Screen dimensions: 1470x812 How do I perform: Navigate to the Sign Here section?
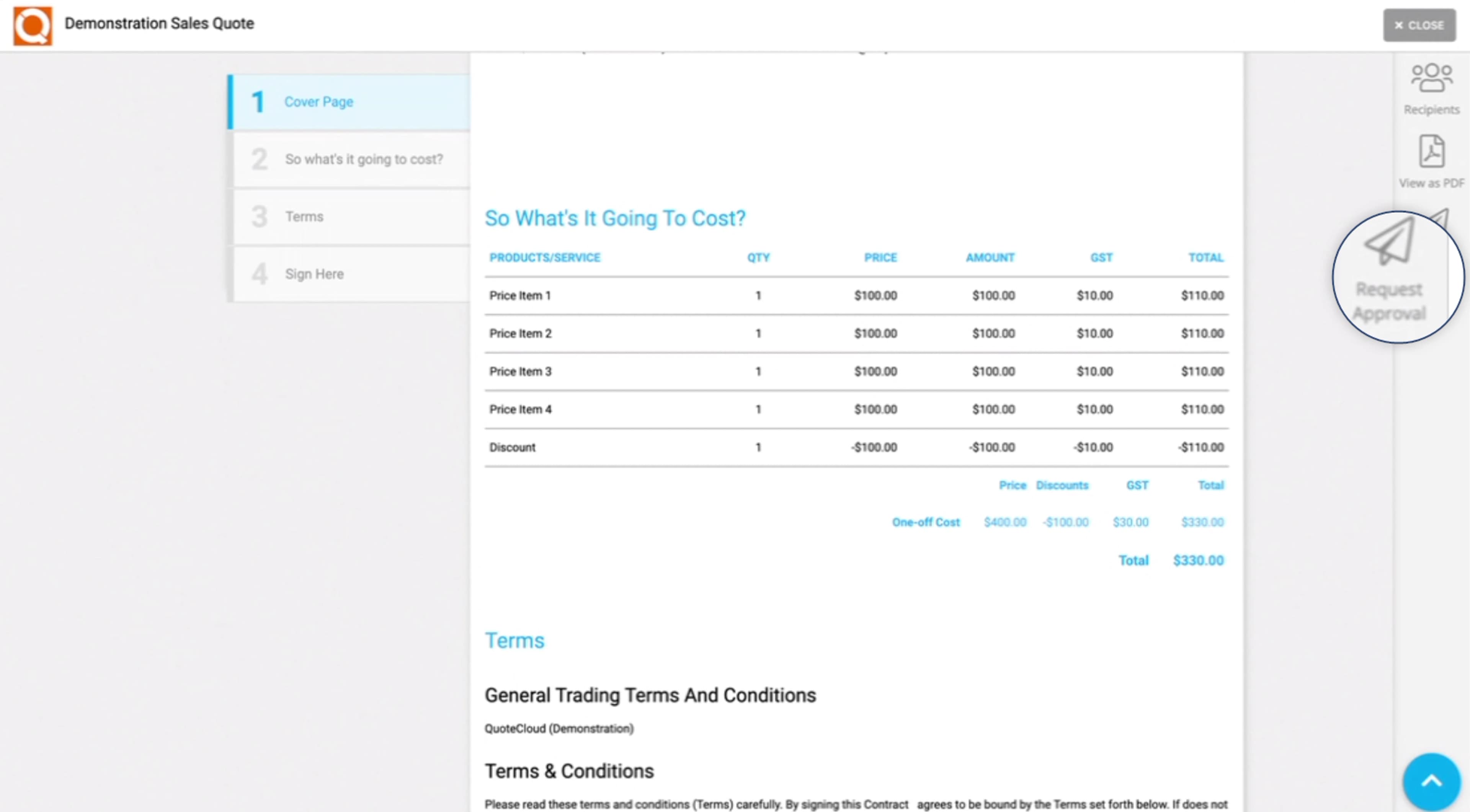[314, 274]
